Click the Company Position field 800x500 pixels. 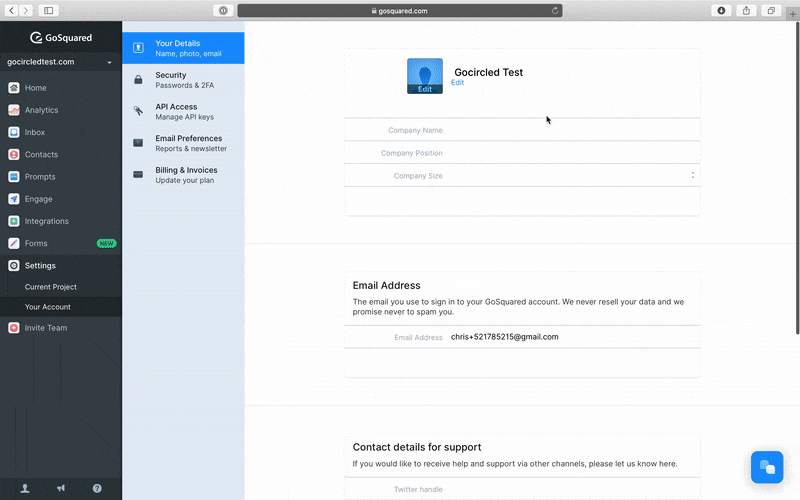pos(522,153)
